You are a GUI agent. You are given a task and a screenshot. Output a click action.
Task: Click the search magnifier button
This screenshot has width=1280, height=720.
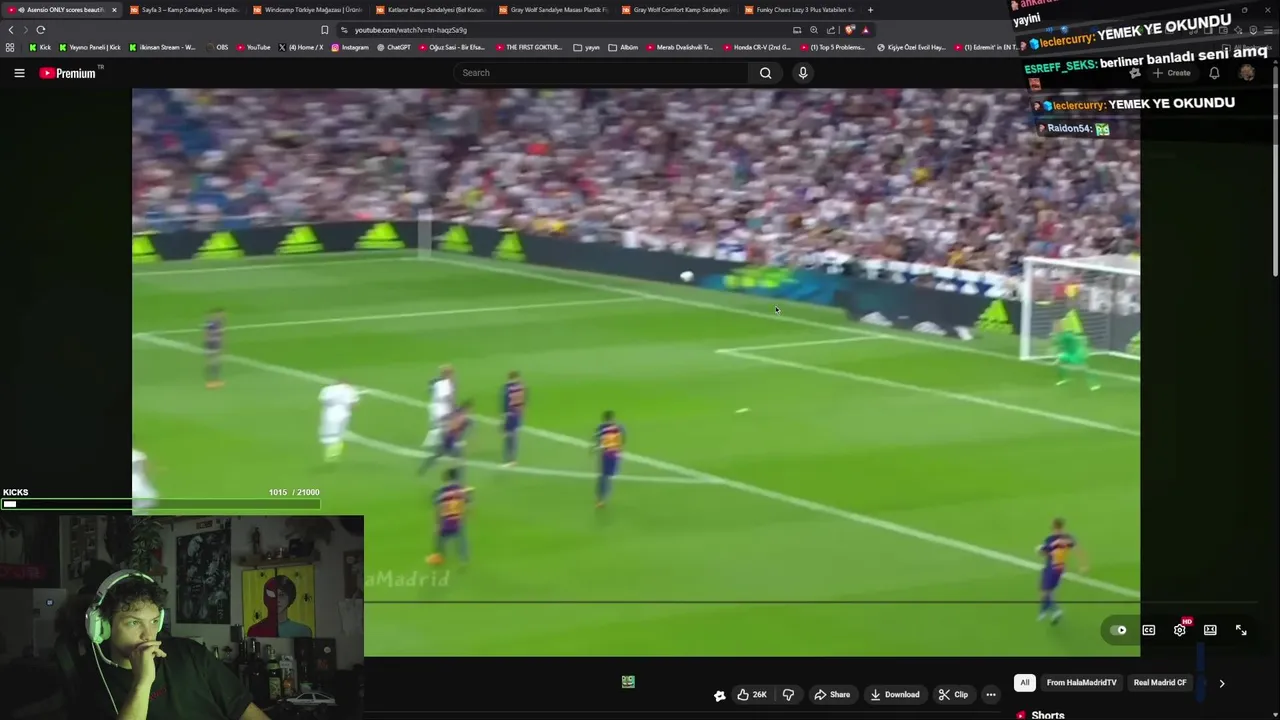coord(765,73)
